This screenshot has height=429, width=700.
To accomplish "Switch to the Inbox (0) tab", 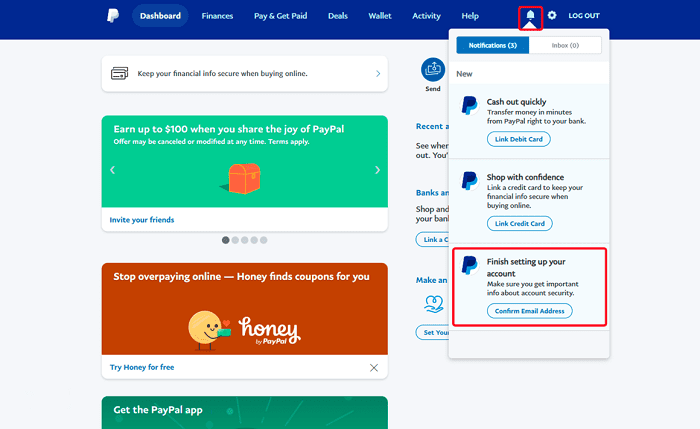I will [565, 45].
